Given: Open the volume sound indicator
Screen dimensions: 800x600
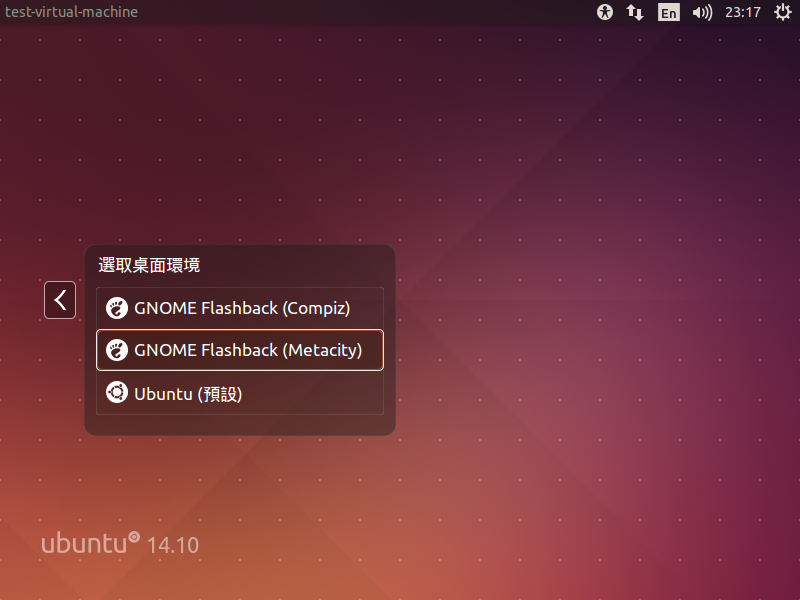Looking at the screenshot, I should (x=702, y=12).
